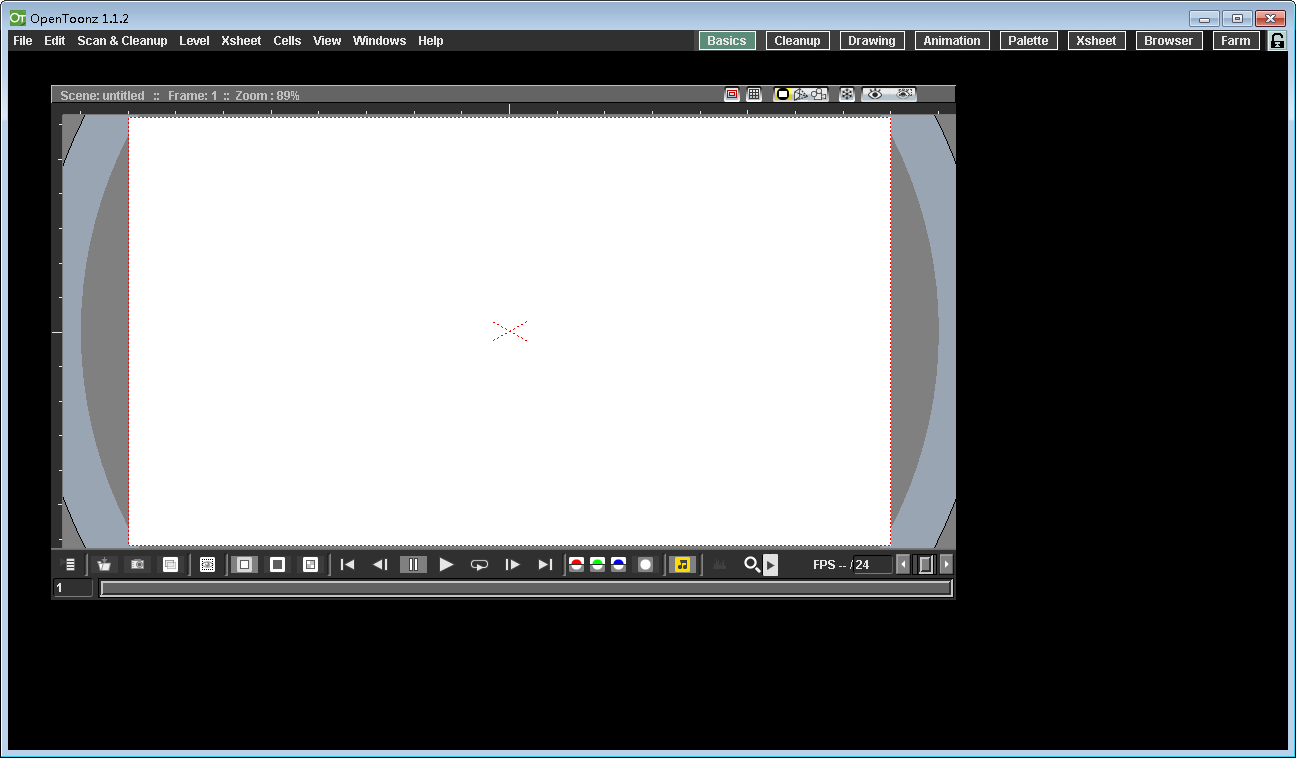Toggle the Red channel button

(576, 565)
